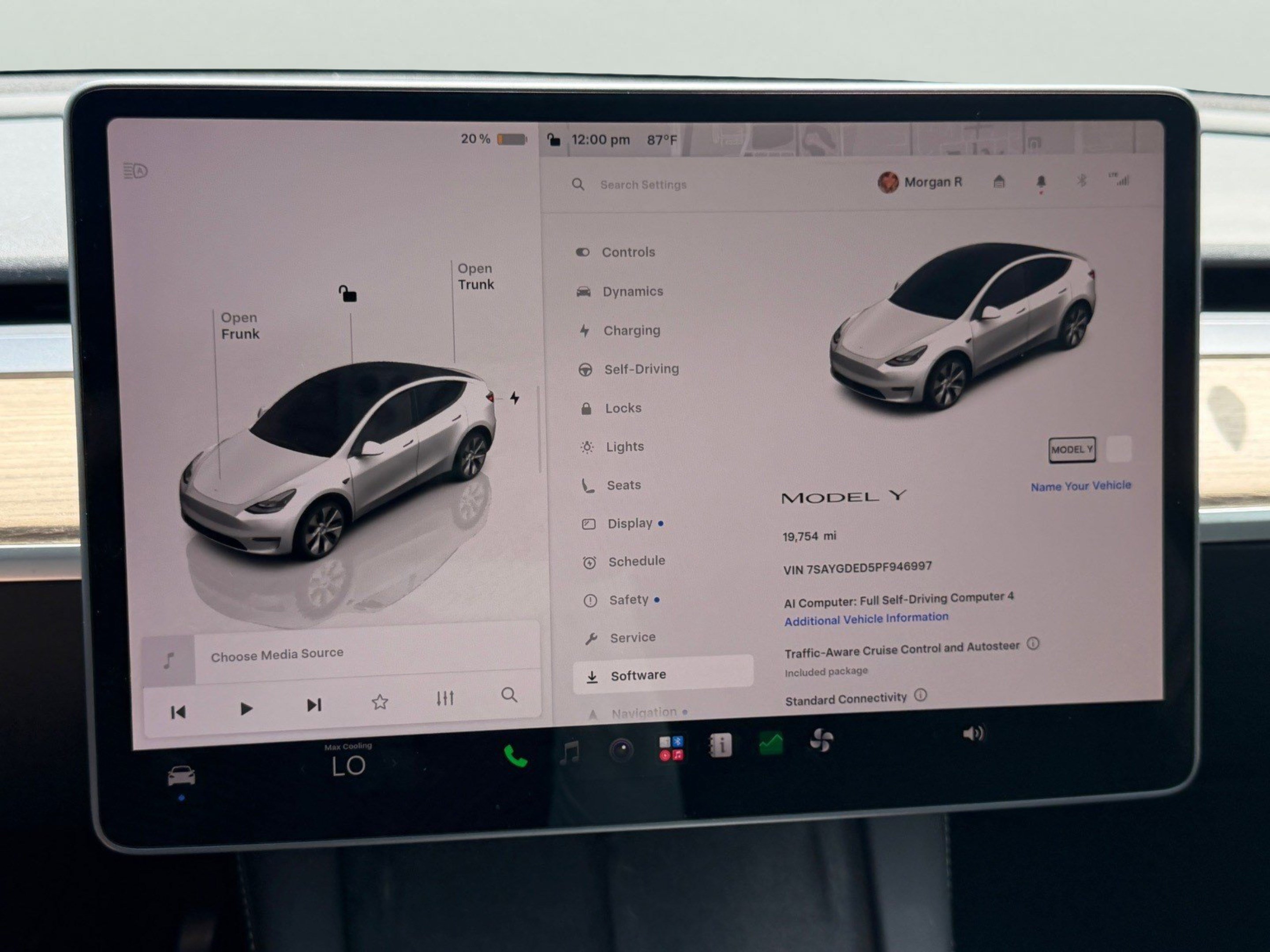
Task: Toggle the unlock padlock above the car
Action: pyautogui.click(x=348, y=293)
